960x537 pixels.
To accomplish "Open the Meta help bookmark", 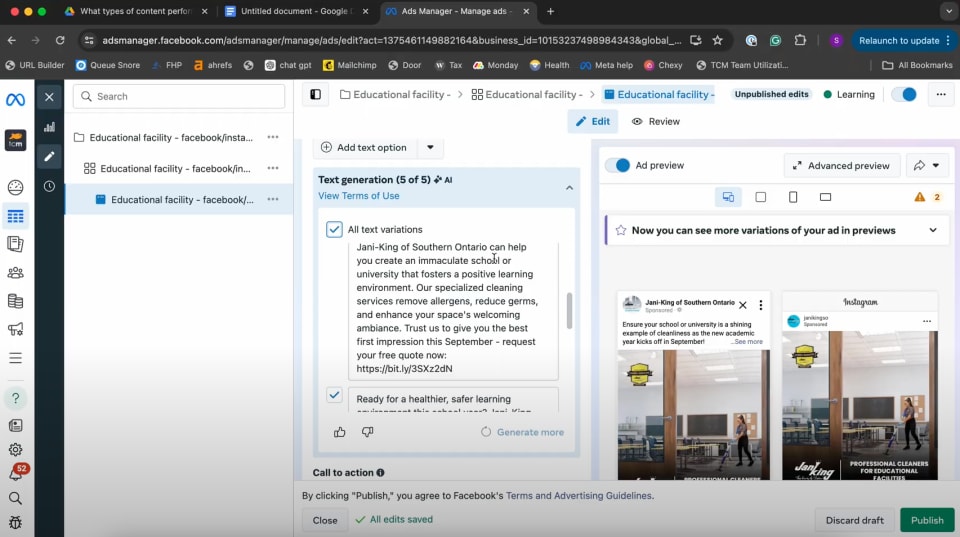I will pyautogui.click(x=607, y=65).
